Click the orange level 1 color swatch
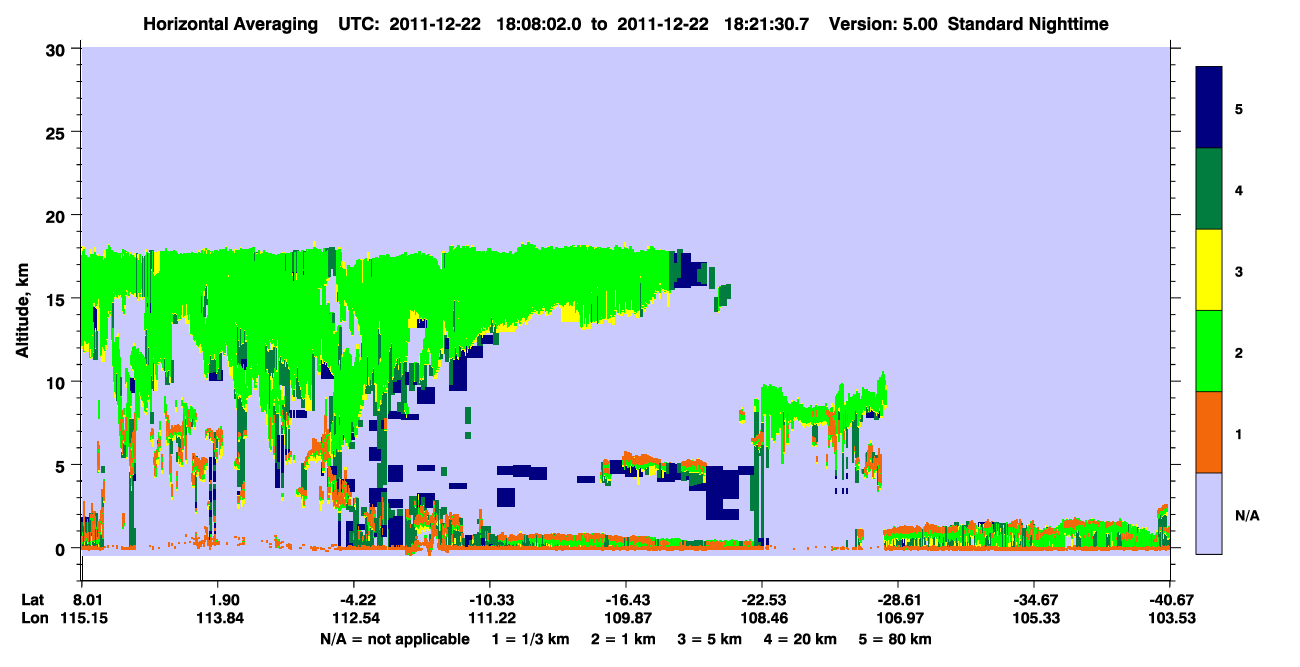Image resolution: width=1300 pixels, height=667 pixels. tap(1210, 431)
